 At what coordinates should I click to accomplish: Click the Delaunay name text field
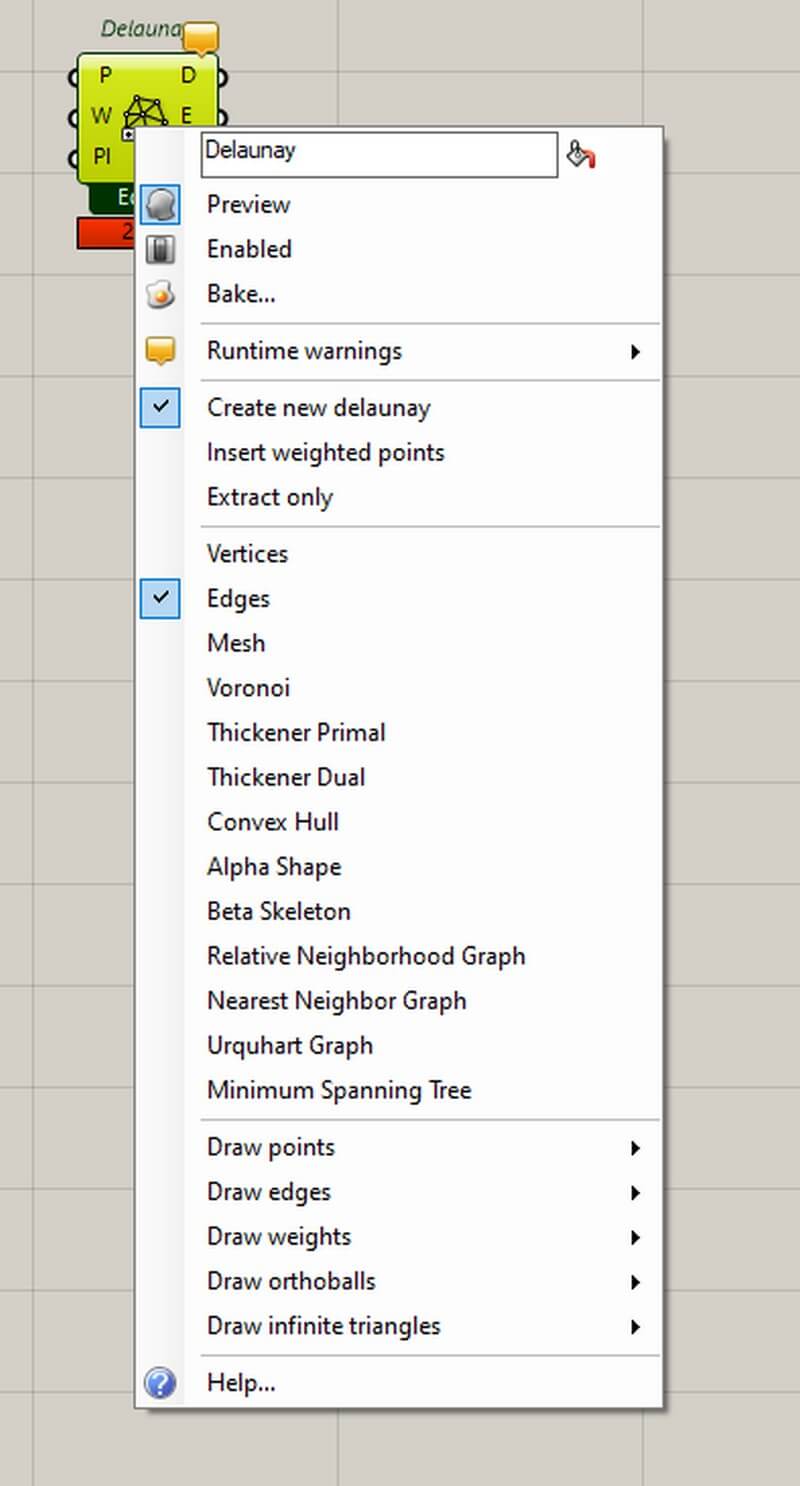(x=379, y=155)
